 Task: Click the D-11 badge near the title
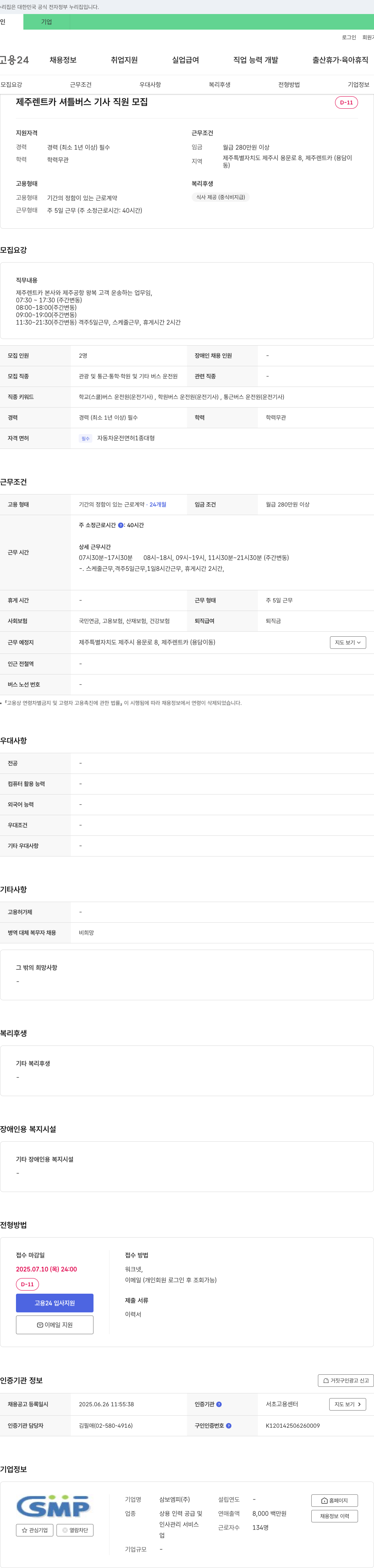click(x=346, y=102)
